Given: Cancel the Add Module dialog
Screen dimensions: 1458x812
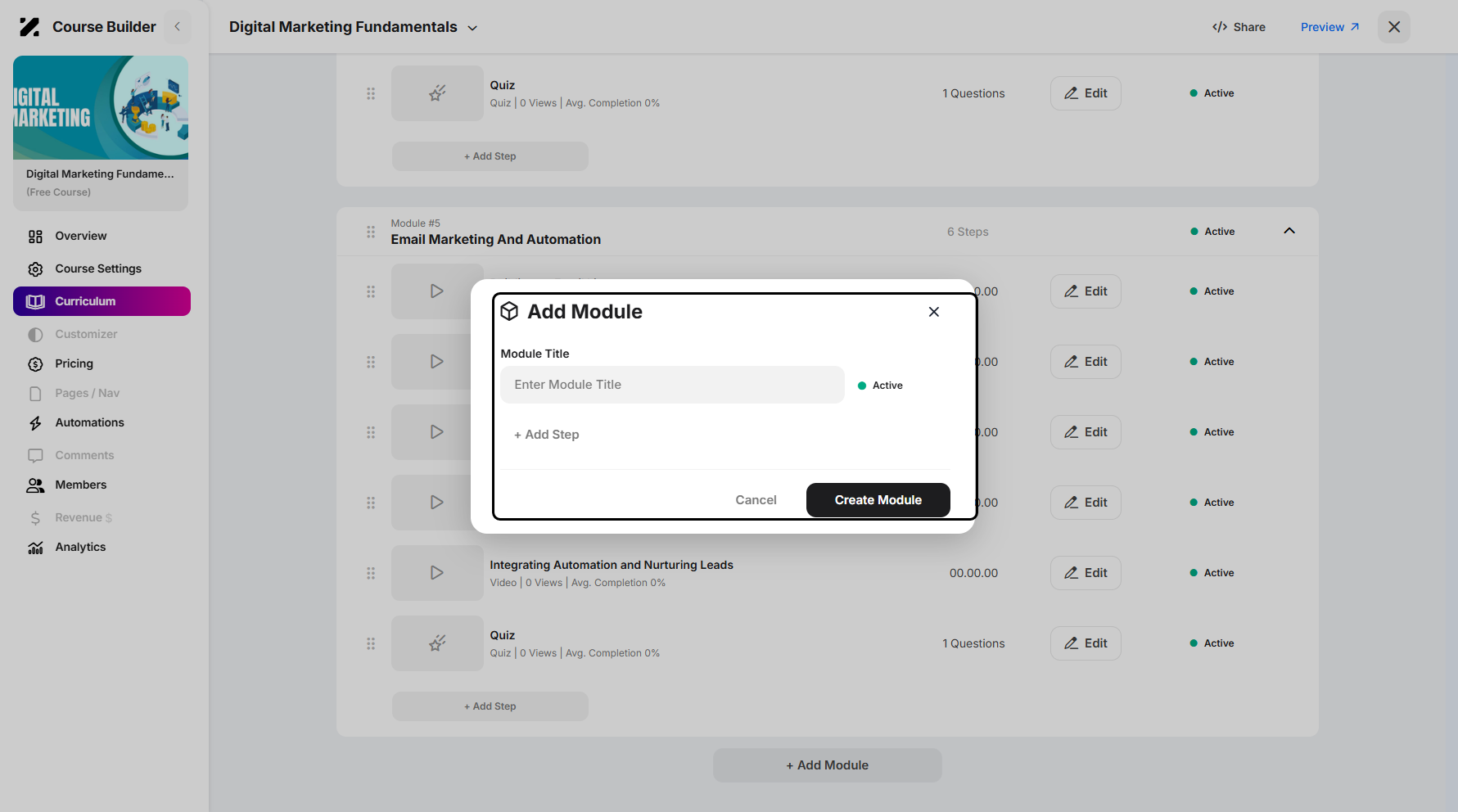Looking at the screenshot, I should 756,500.
